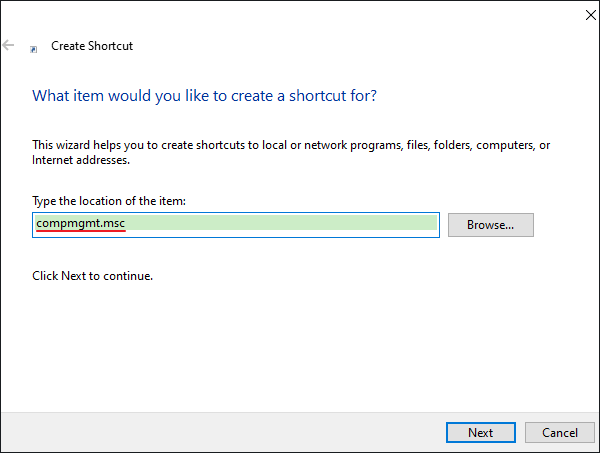Click Next to continue the wizard
The width and height of the screenshot is (600, 453).
(481, 433)
